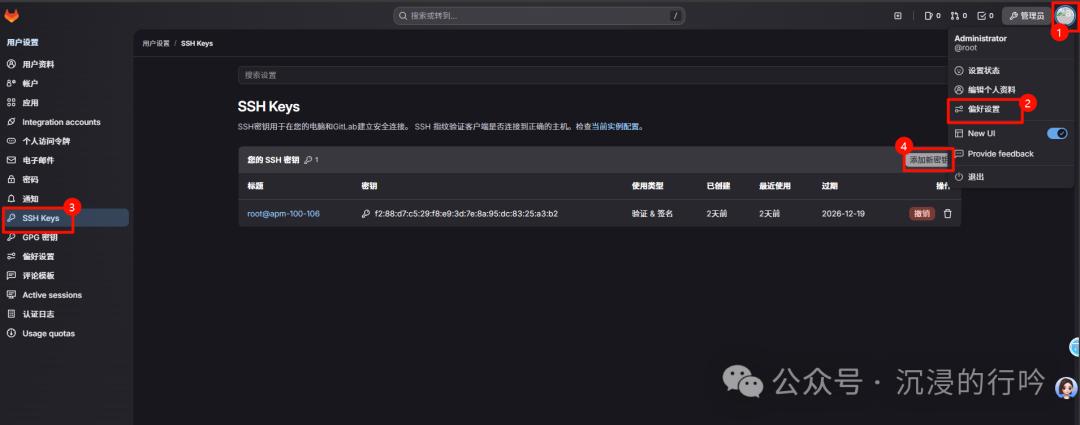The width and height of the screenshot is (1080, 425).
Task: Click 用户设置 in the breadcrumb
Action: click(x=156, y=43)
